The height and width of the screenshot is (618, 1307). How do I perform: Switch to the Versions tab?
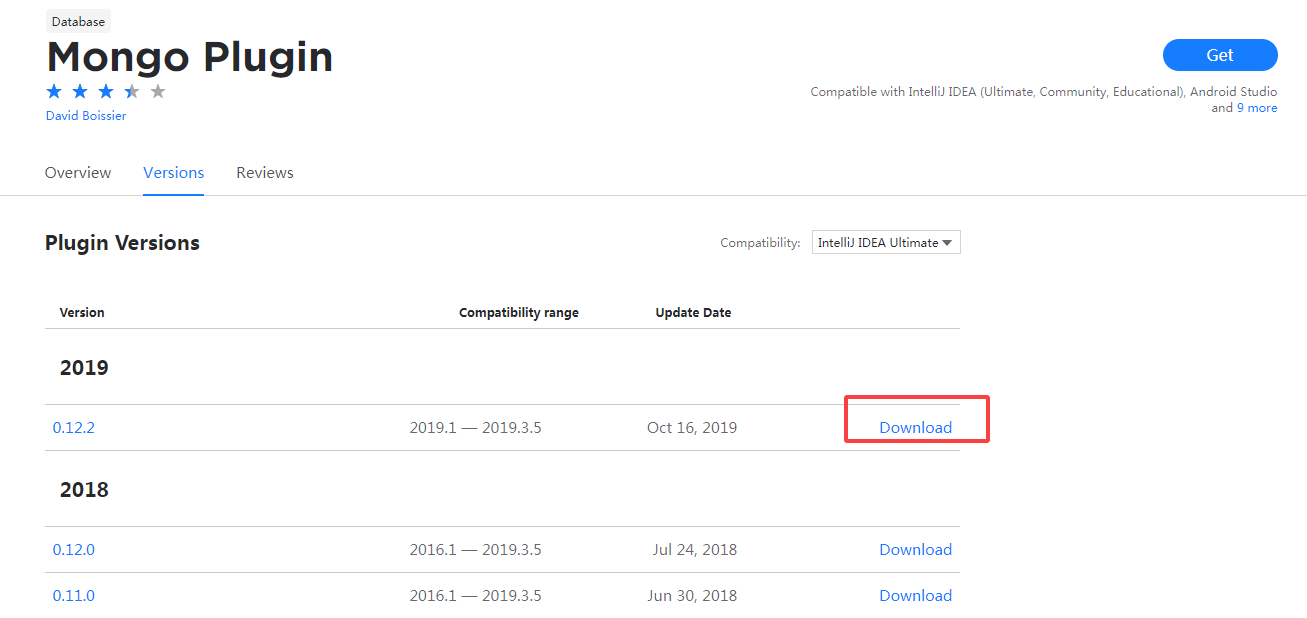tap(173, 172)
